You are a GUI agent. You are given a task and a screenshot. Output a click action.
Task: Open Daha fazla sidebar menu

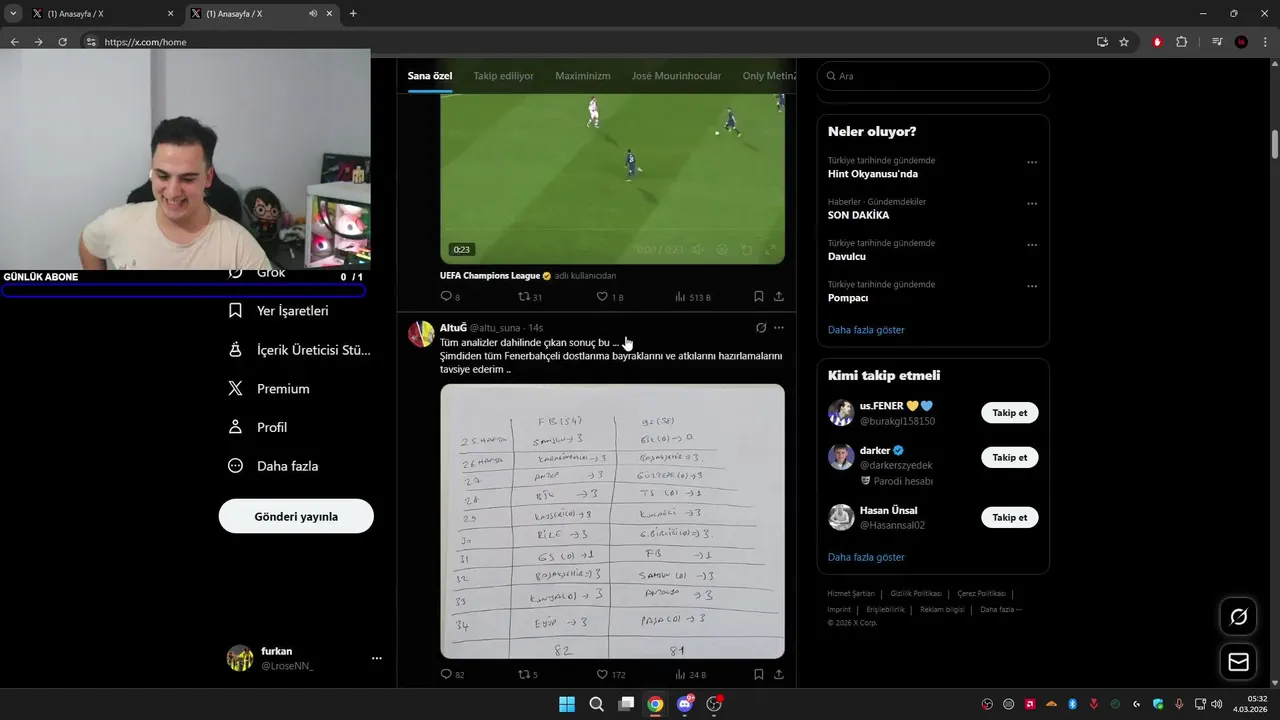click(273, 466)
